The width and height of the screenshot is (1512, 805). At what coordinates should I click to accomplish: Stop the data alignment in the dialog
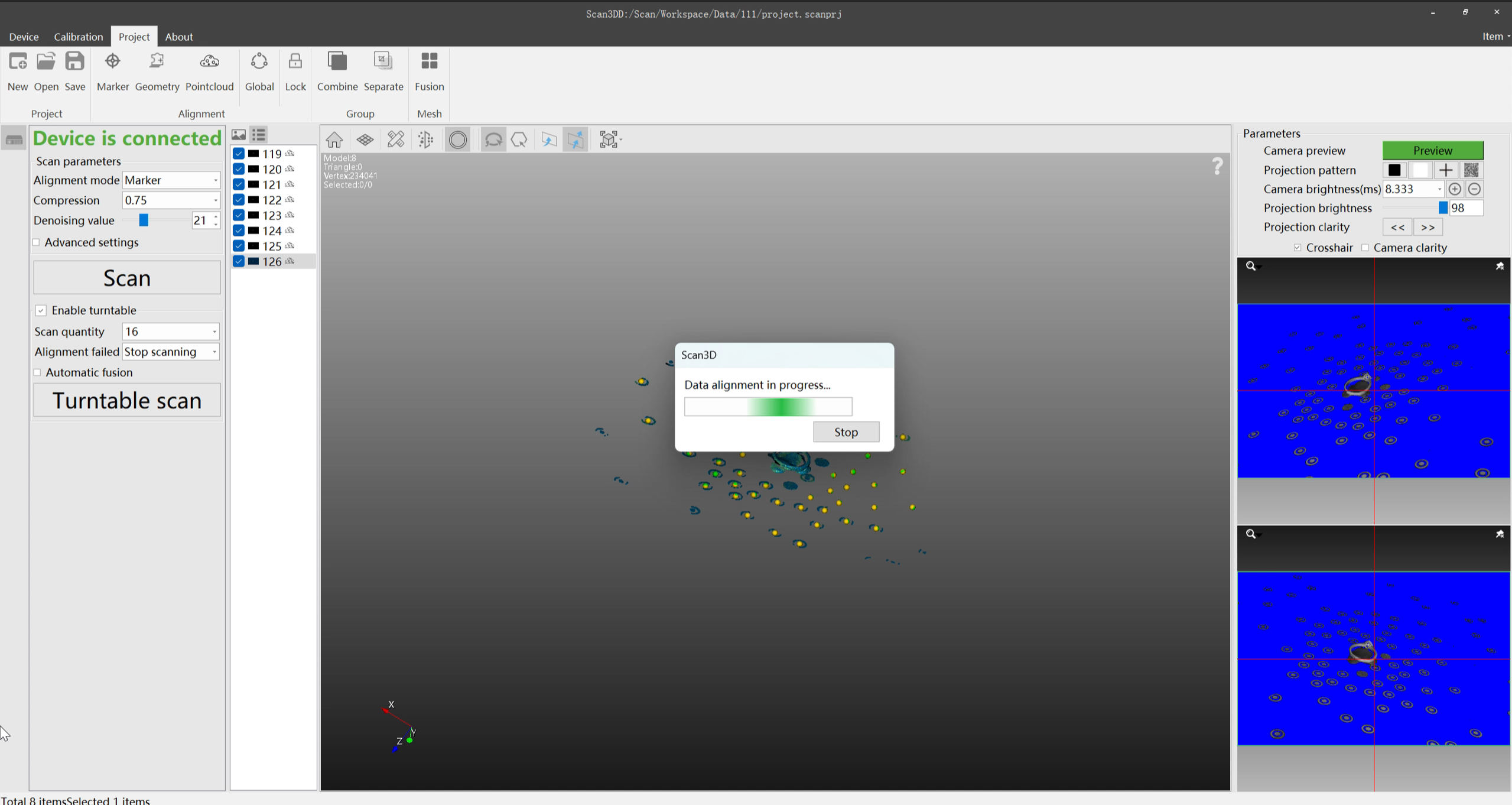tap(846, 432)
